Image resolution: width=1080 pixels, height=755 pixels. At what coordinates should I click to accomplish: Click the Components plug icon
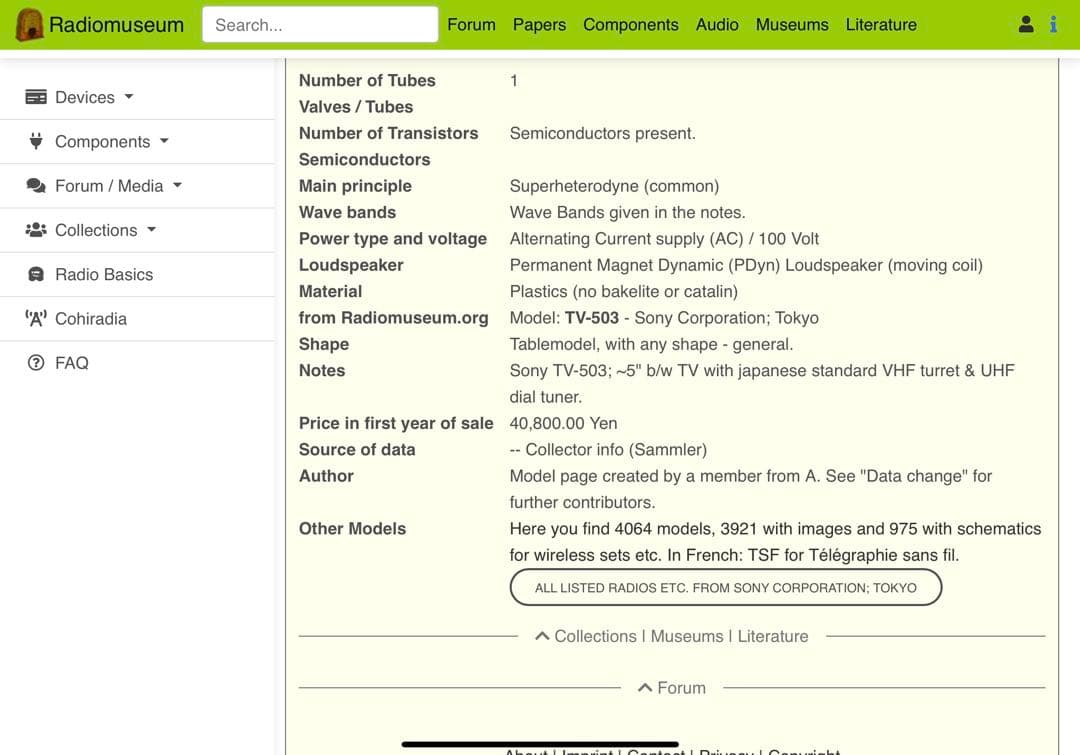click(x=36, y=141)
